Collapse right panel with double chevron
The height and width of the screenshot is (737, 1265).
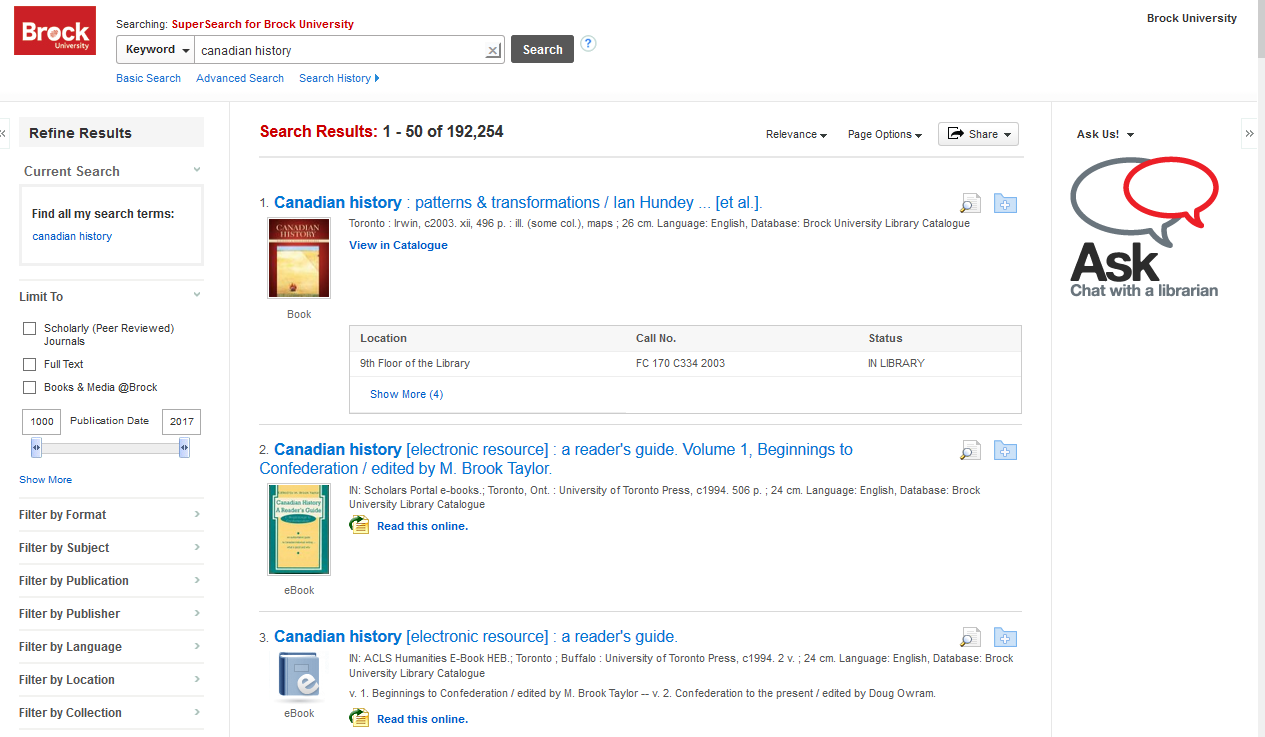pyautogui.click(x=1249, y=133)
